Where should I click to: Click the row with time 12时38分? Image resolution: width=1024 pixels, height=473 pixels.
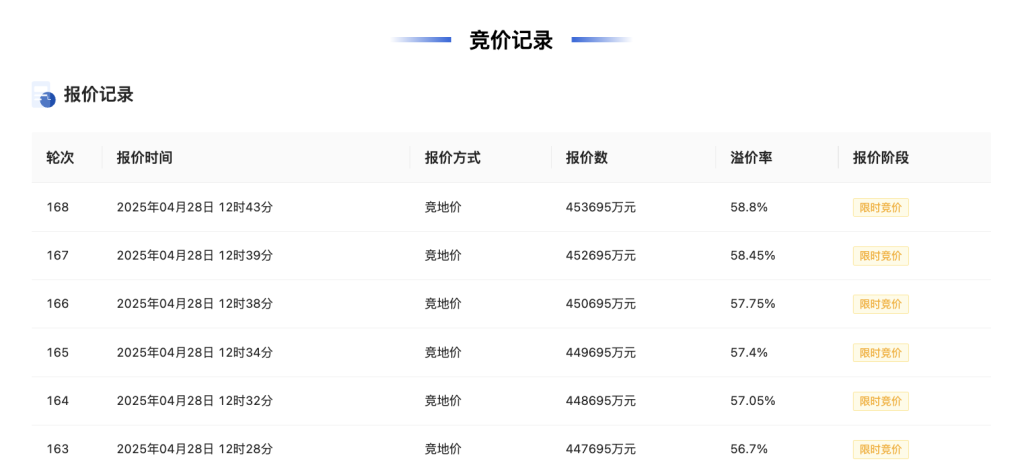(511, 304)
